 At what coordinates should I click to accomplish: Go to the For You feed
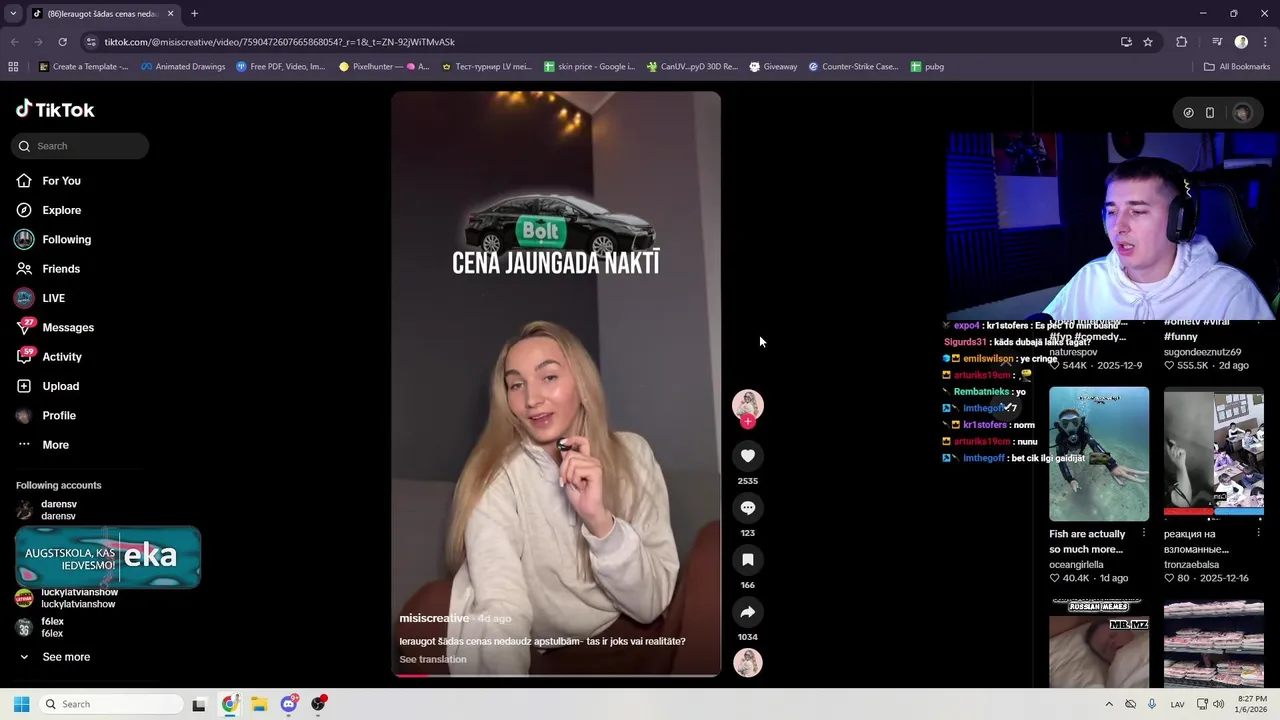coord(48,181)
